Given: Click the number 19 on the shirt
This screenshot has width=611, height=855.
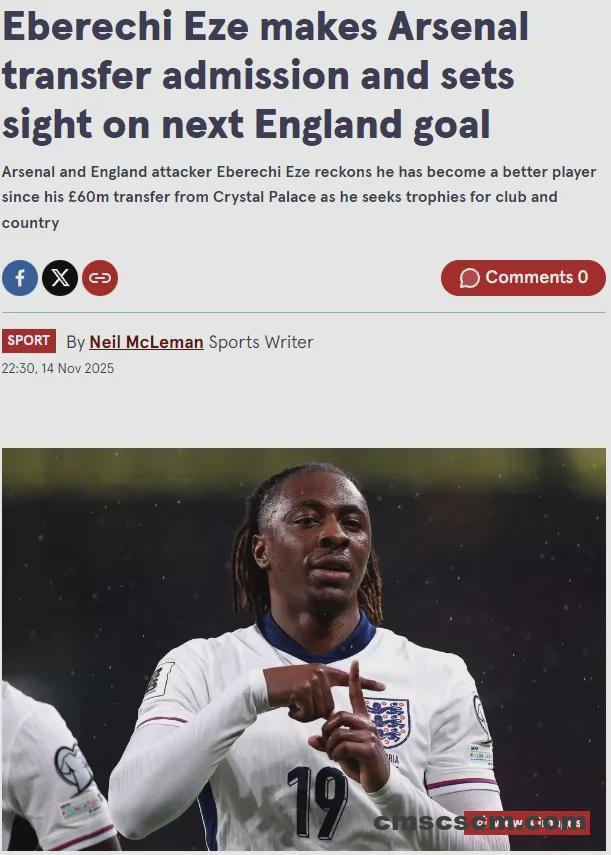Looking at the screenshot, I should point(317,802).
